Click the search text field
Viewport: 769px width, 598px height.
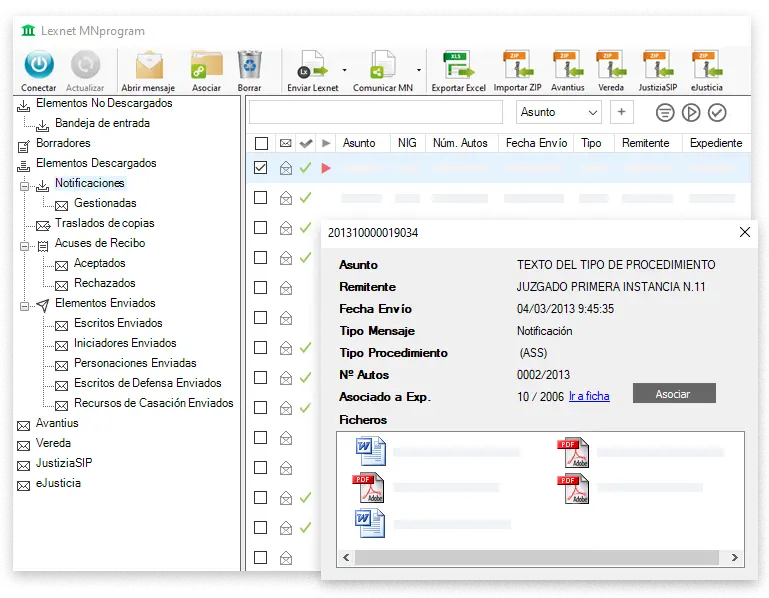tap(379, 112)
